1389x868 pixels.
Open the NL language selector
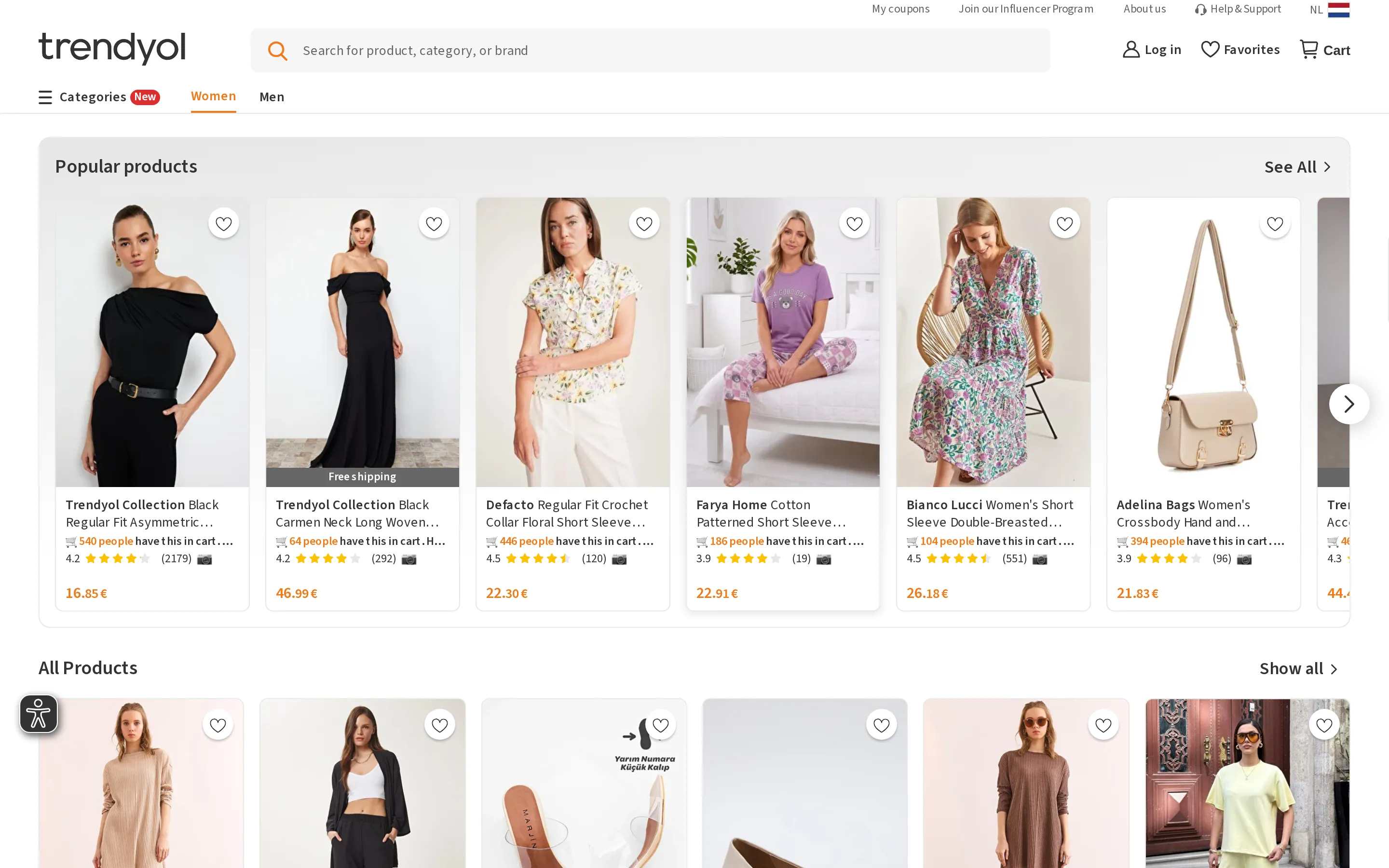tap(1329, 10)
